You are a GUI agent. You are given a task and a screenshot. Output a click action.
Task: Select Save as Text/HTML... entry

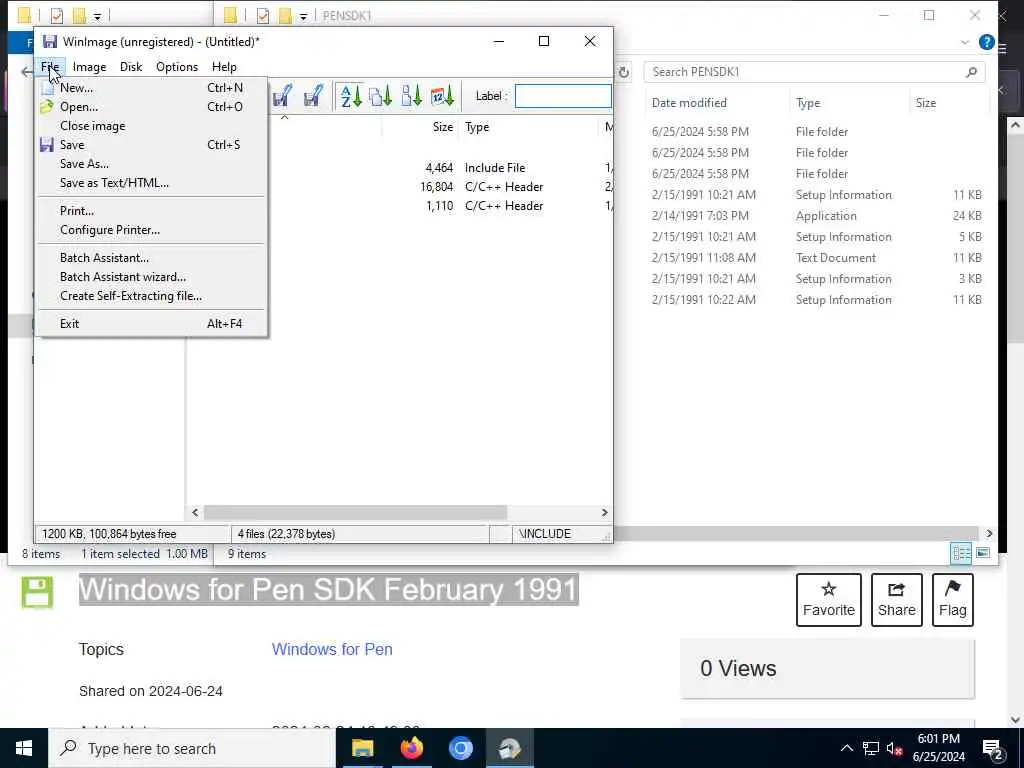tap(152, 182)
